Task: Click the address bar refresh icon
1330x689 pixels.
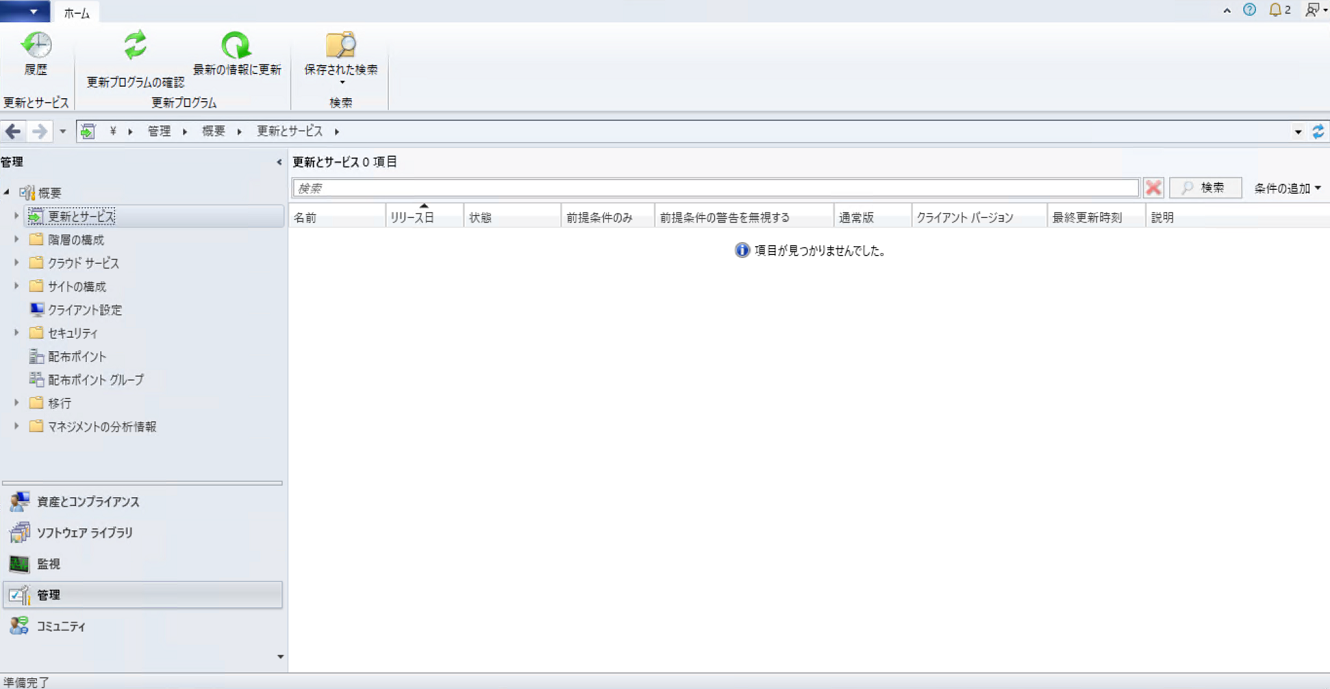Action: click(1318, 131)
